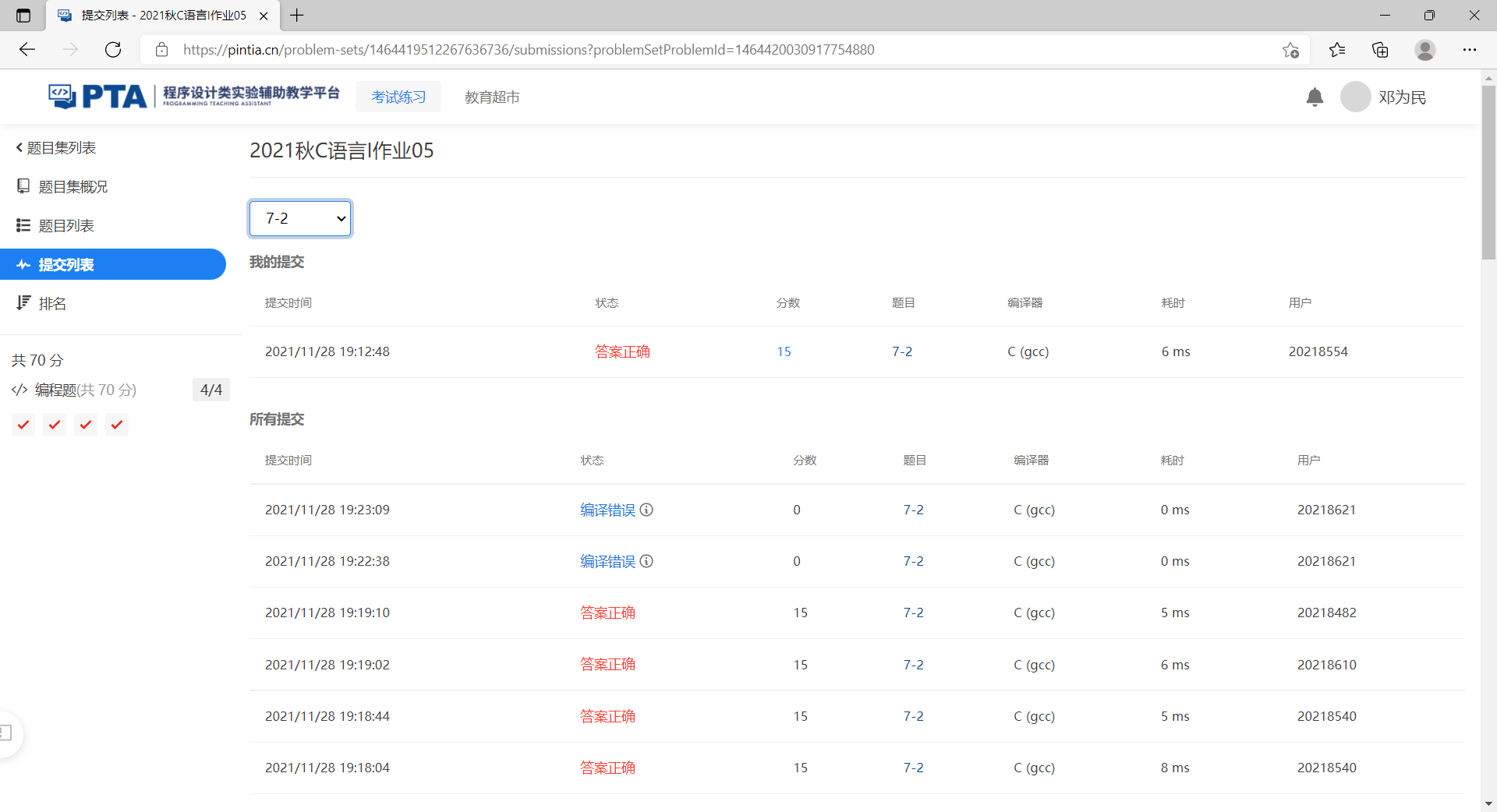Click user avatar next to 邓为民
Image resolution: width=1497 pixels, height=812 pixels.
[1355, 97]
